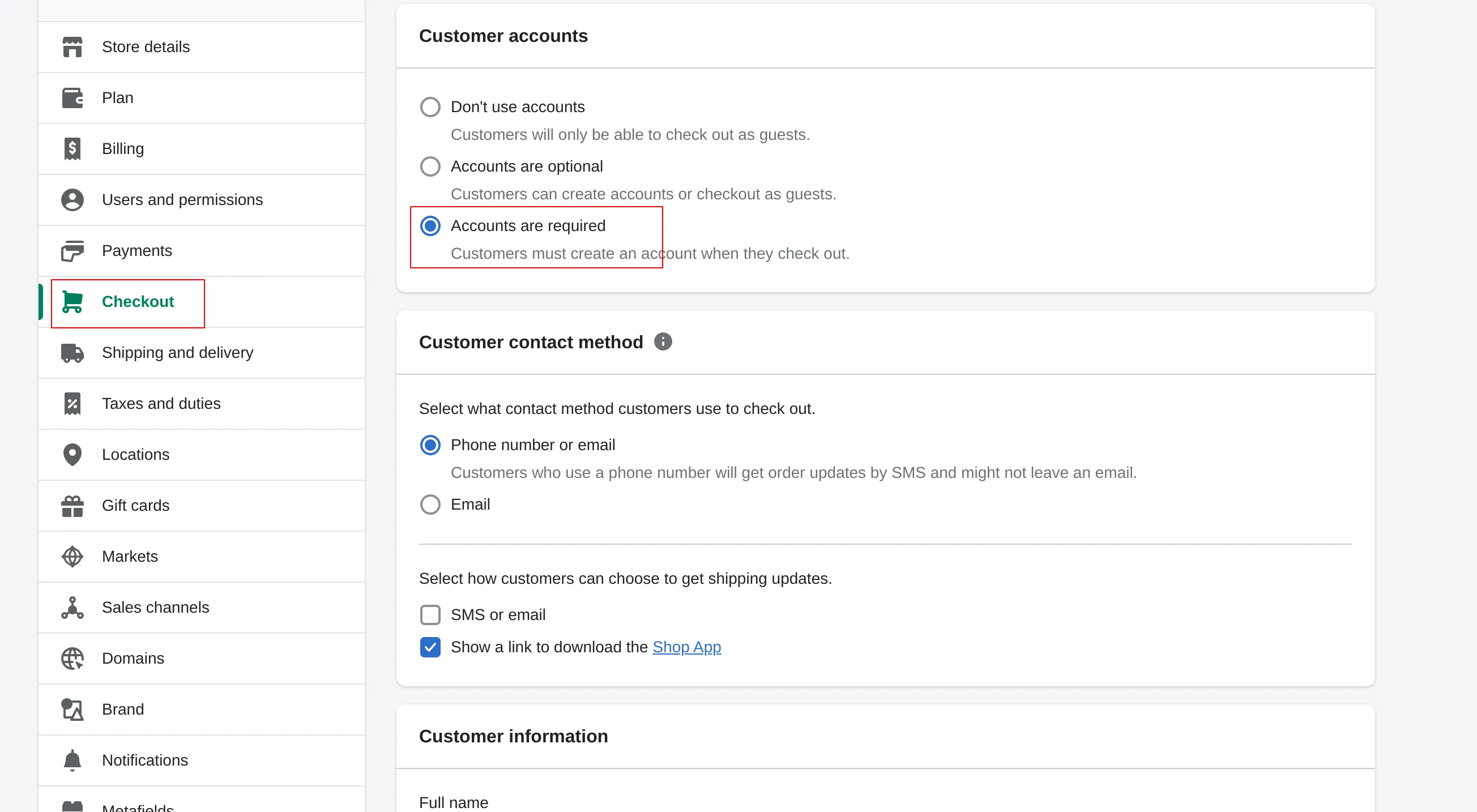Open the Payments settings page
Viewport: 1477px width, 812px height.
136,251
